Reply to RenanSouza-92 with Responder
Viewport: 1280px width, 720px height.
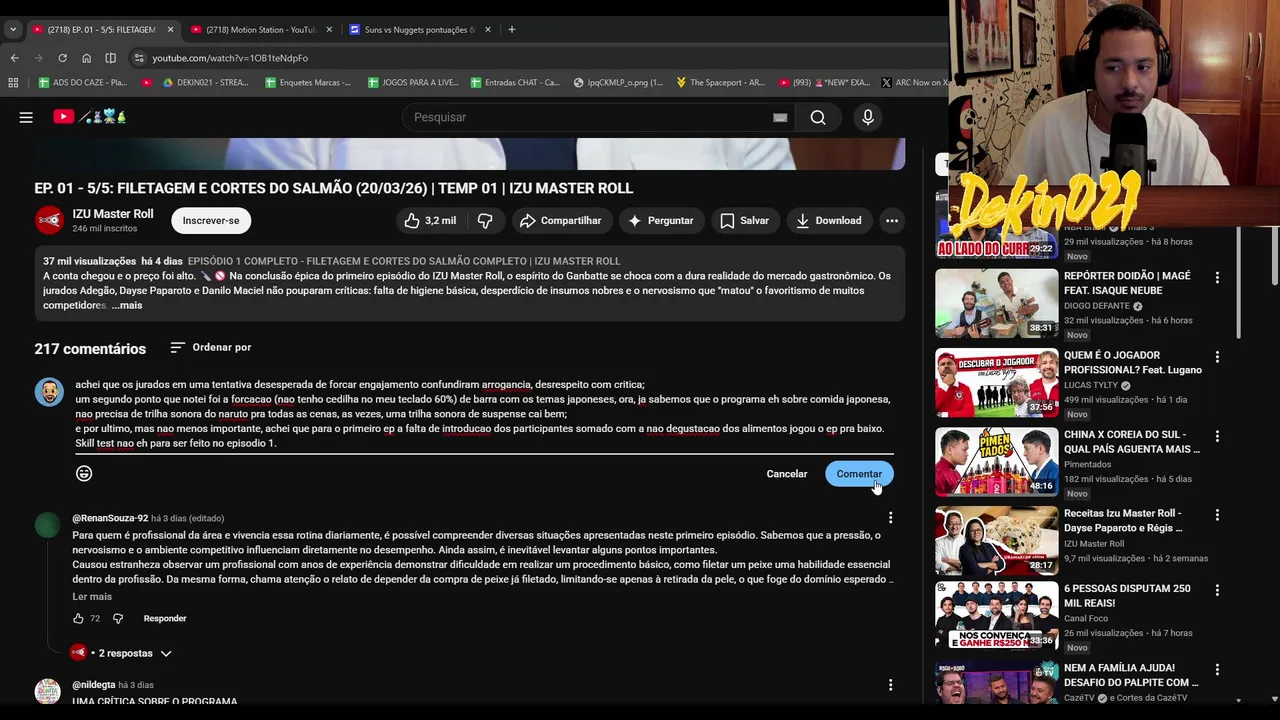pos(165,619)
